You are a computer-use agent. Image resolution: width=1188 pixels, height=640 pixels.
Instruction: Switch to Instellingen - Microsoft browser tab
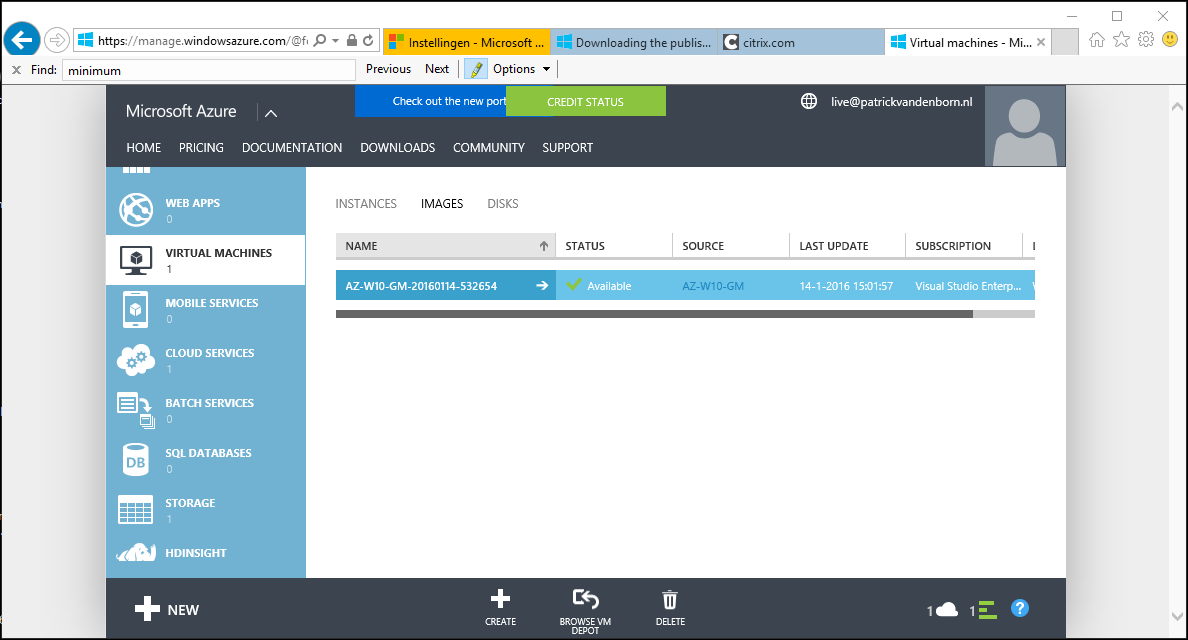(x=467, y=42)
